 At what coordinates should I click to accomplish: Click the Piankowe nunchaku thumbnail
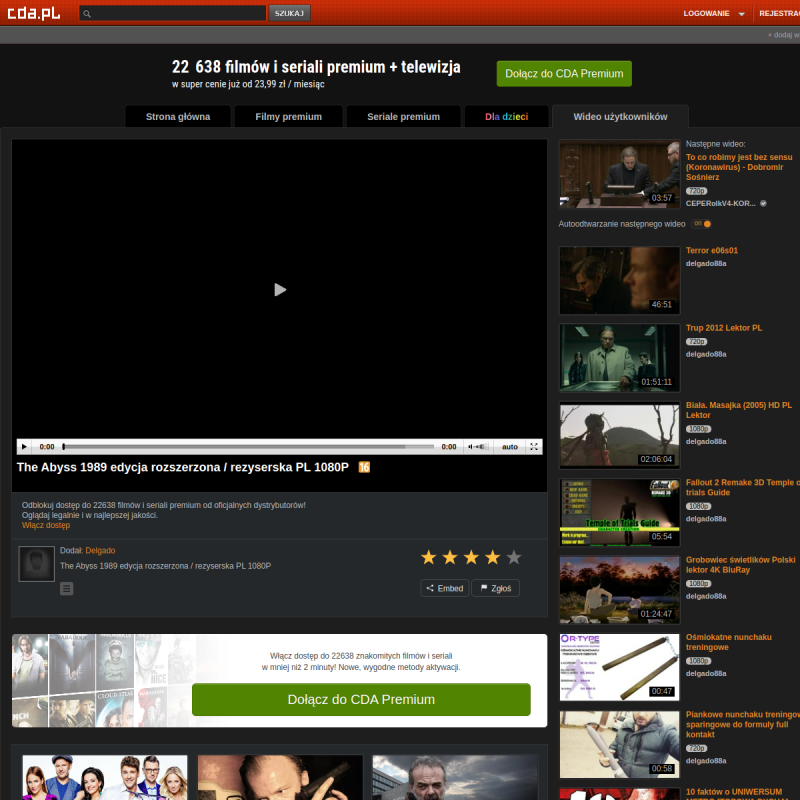(x=620, y=744)
